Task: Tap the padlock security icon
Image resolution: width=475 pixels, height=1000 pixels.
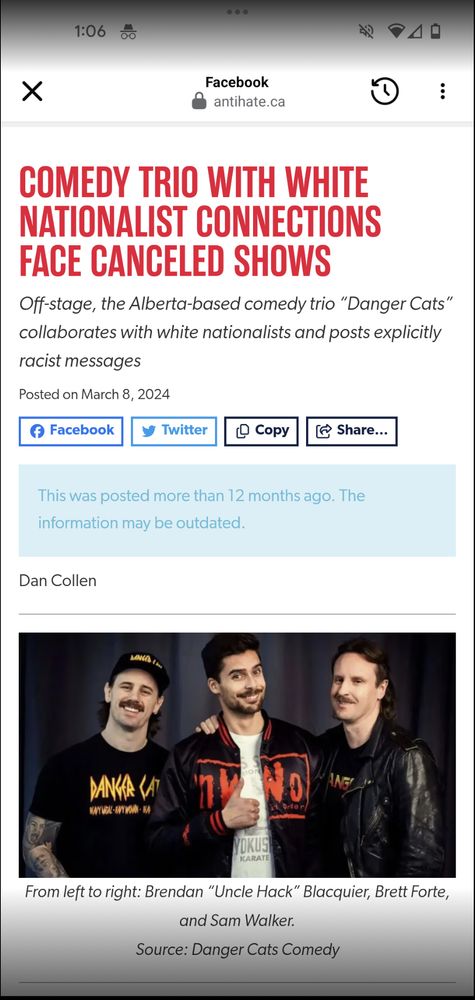Action: pos(199,101)
